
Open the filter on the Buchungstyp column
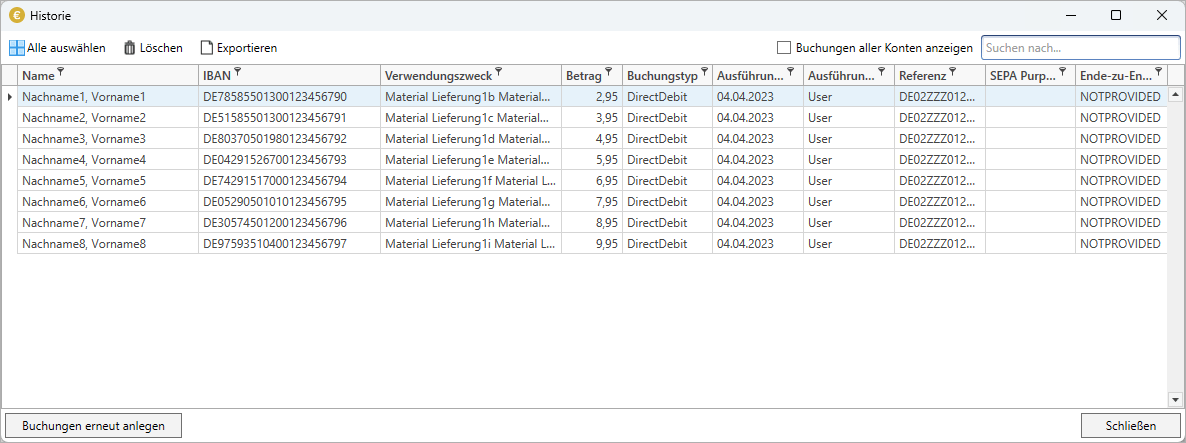coord(704,71)
